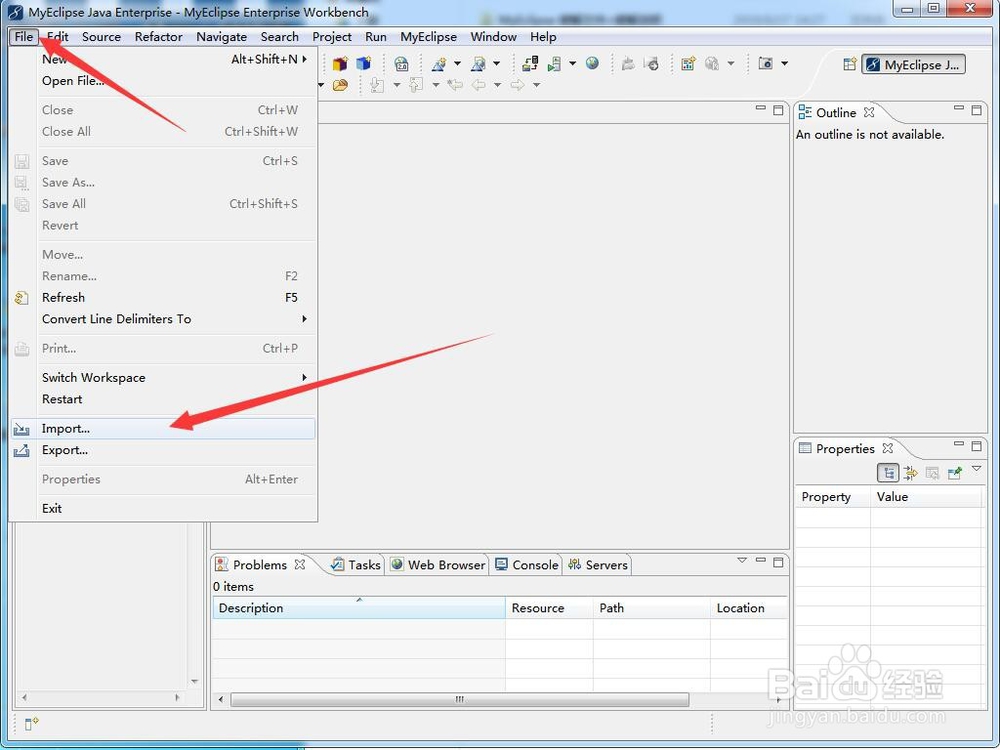Screen dimensions: 1000x750
Task: Open the Source menu
Action: tap(101, 37)
